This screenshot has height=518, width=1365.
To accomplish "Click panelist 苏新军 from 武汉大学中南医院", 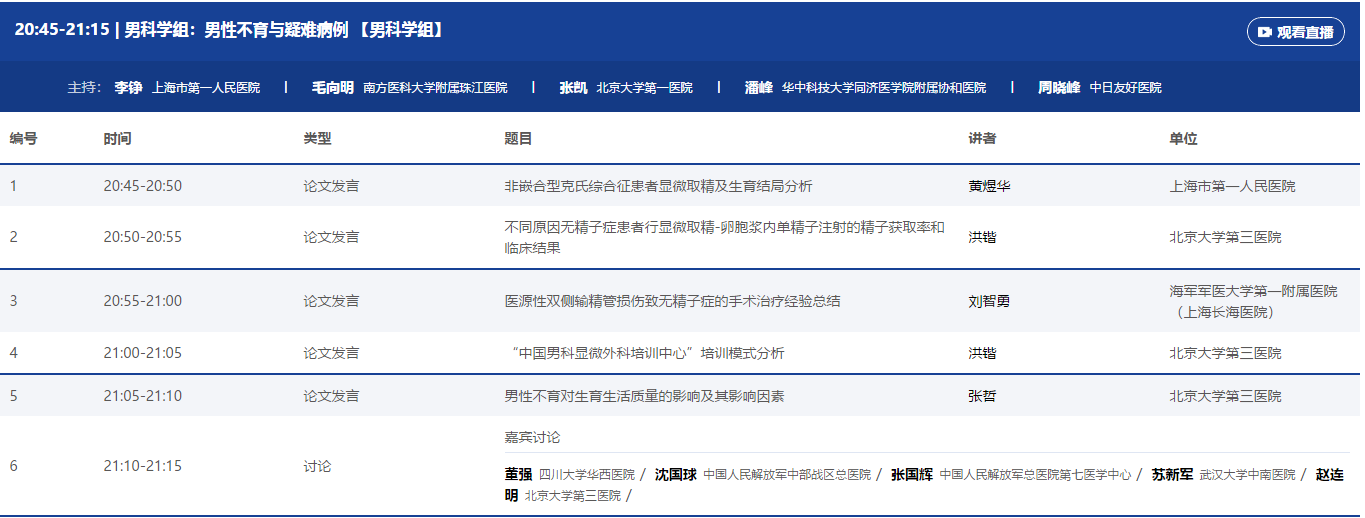I will pos(1172,475).
